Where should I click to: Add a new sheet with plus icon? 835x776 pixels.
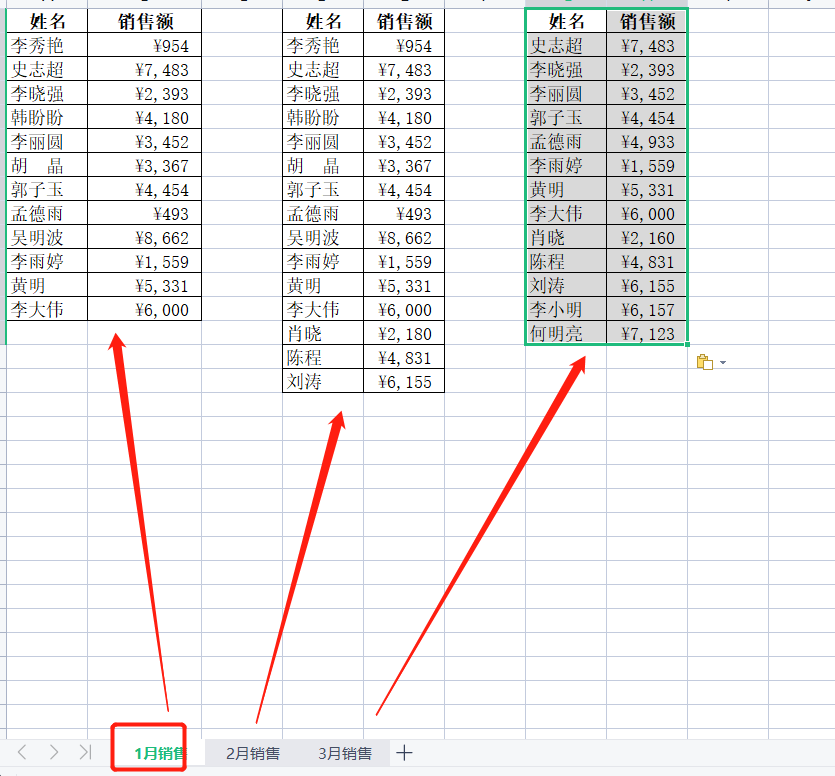pyautogui.click(x=404, y=753)
